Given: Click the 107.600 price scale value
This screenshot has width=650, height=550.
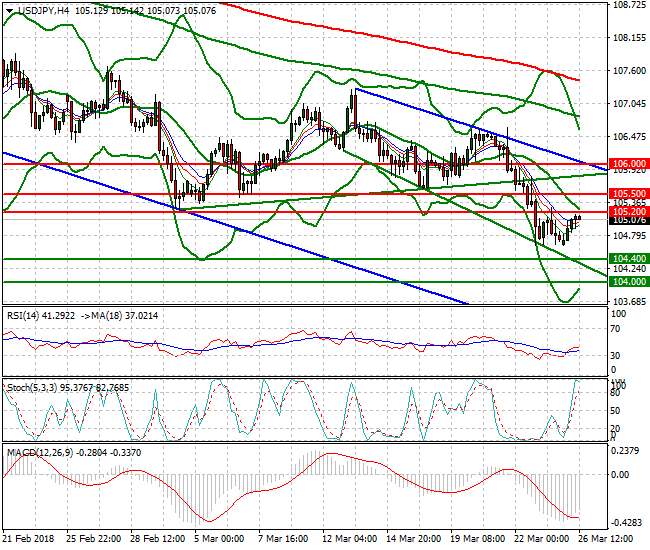Looking at the screenshot, I should 629,71.
